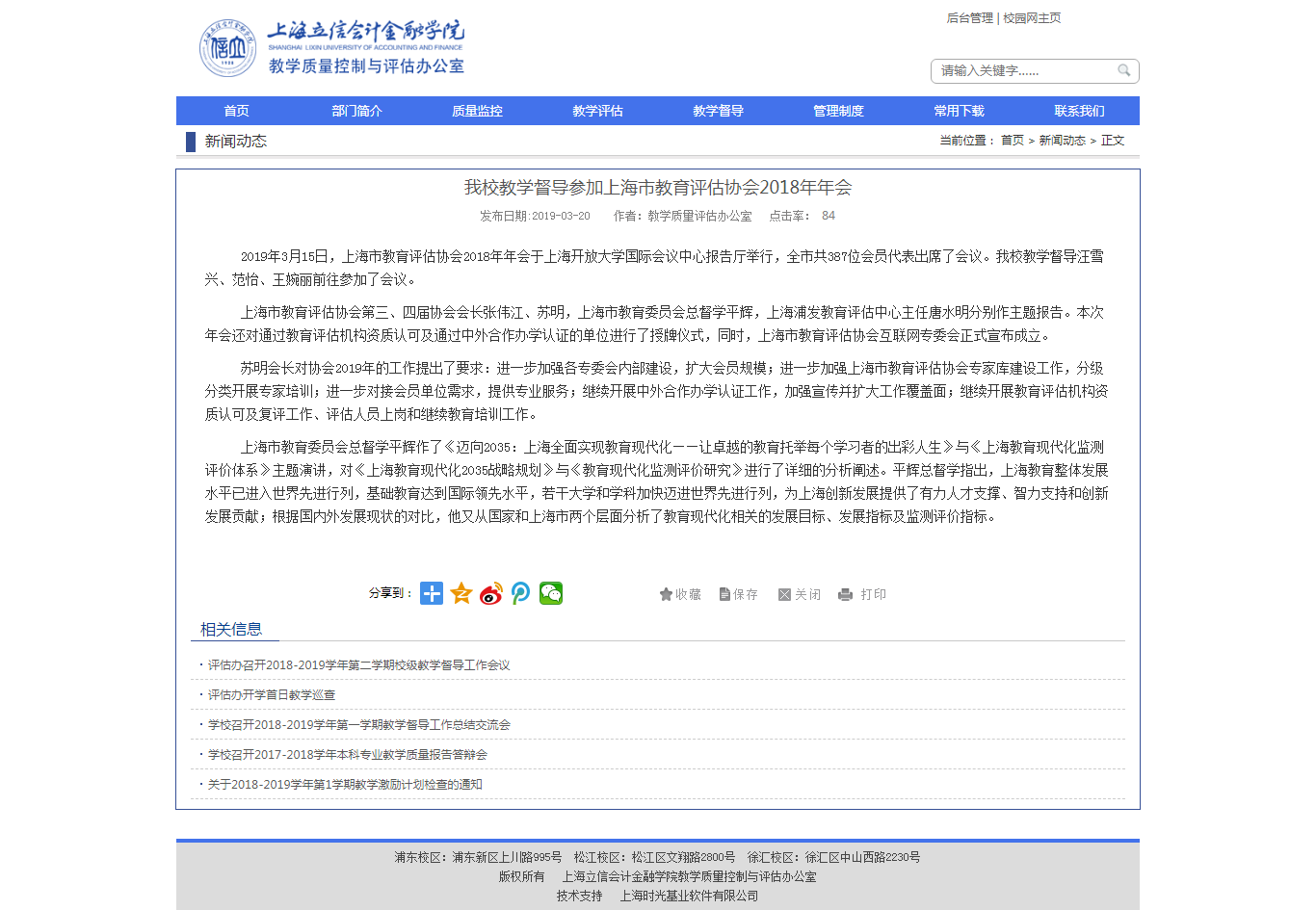Click the publish date 2019-03-20
1316x910 pixels.
pyautogui.click(x=561, y=216)
